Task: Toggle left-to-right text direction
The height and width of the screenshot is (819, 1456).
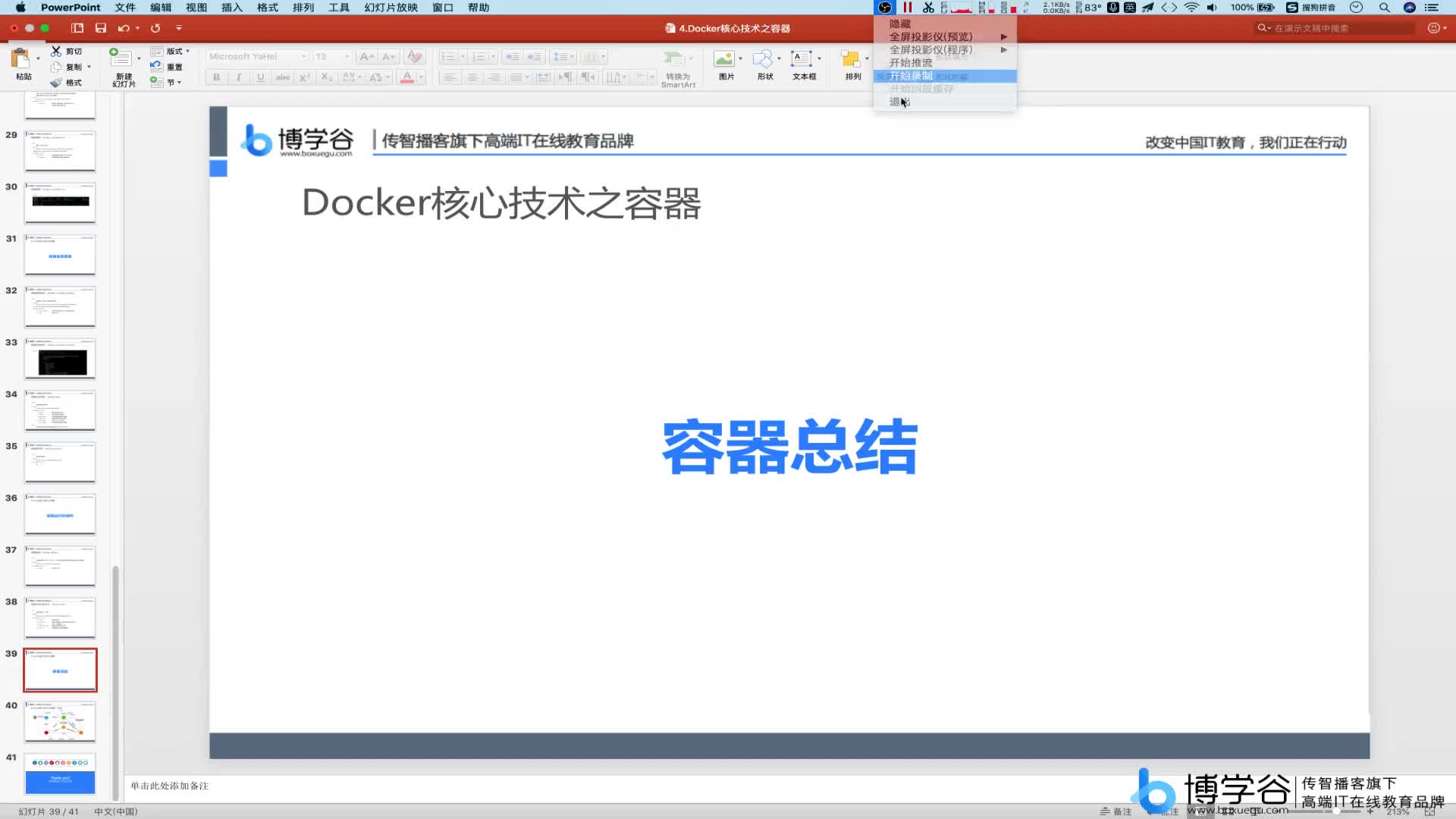Action: tap(565, 77)
